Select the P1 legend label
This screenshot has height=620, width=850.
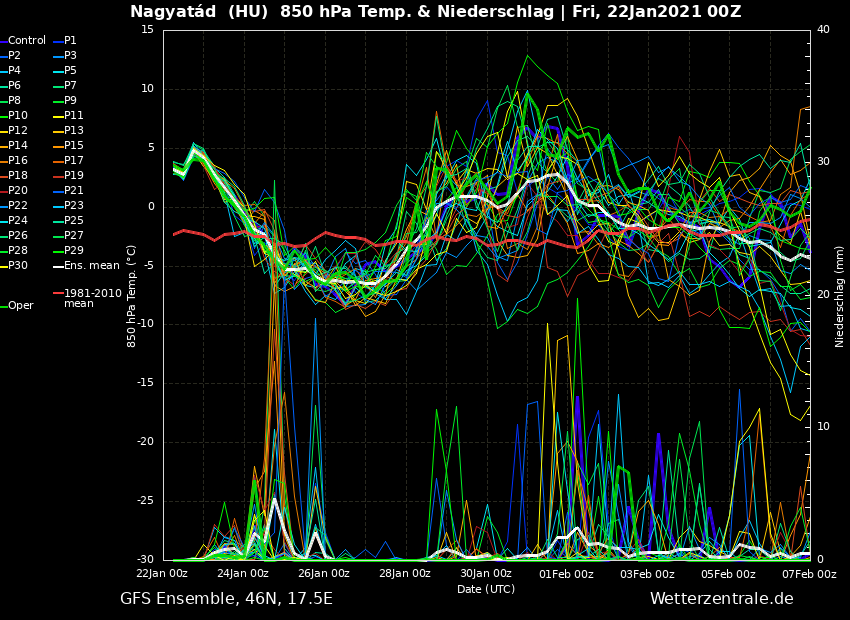pyautogui.click(x=70, y=41)
